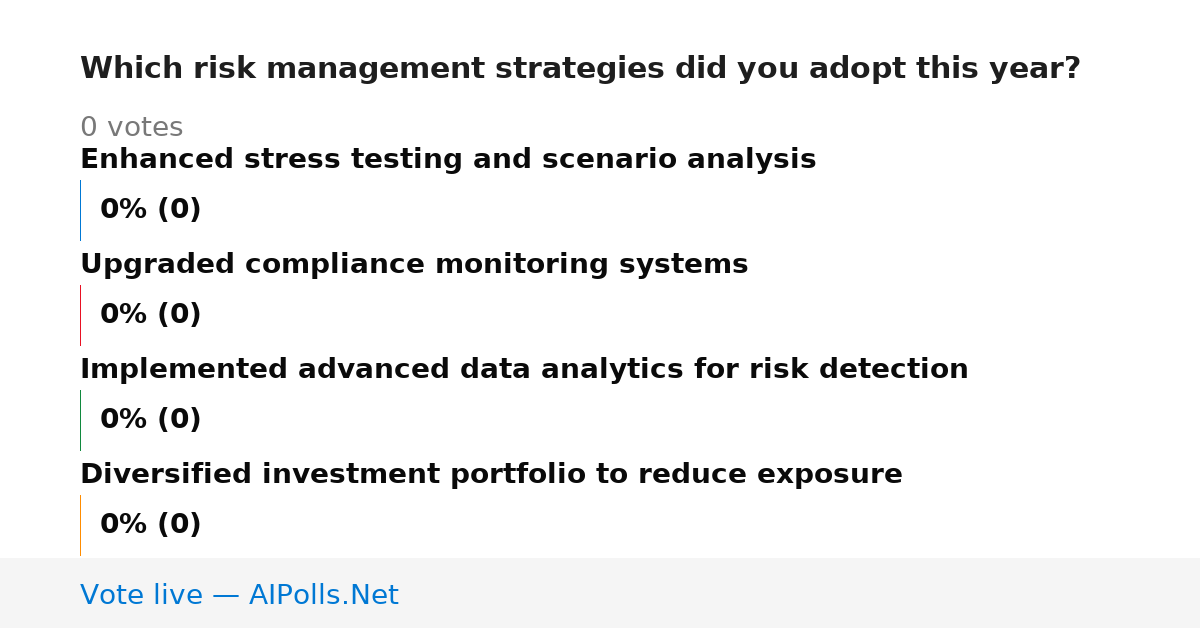
Task: Choose Diversified investment portfolio to reduce exposure
Action: 491,475
